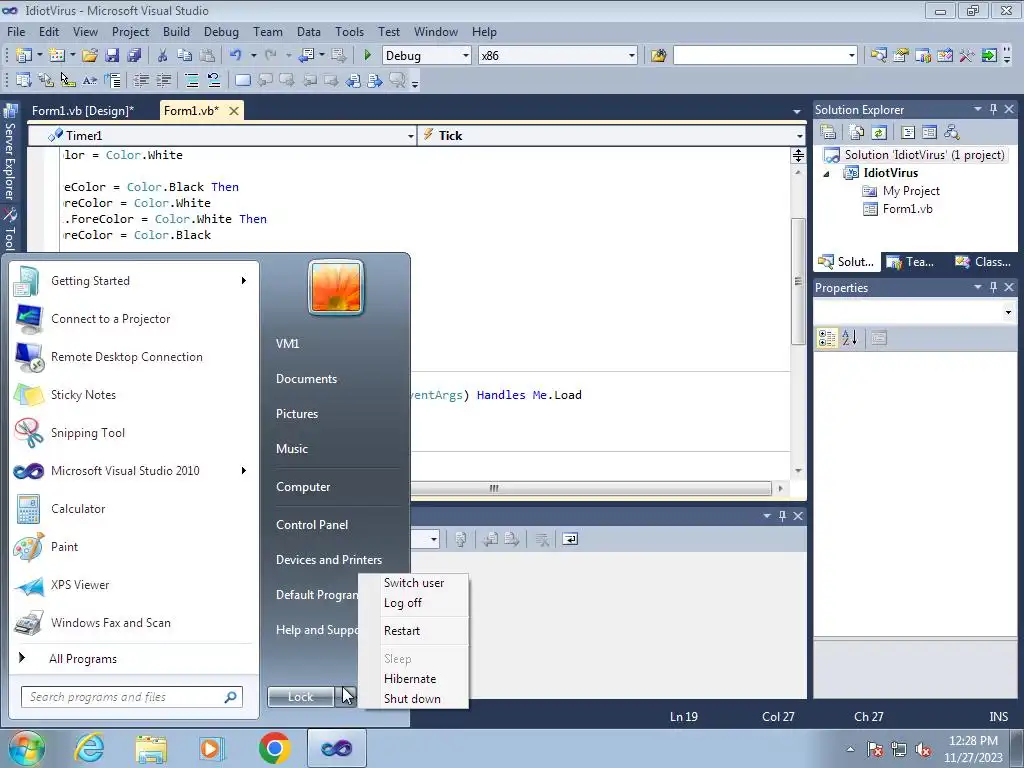The image size is (1024, 768).
Task: Save Form1.vb with the floppy disk icon
Action: (112, 56)
